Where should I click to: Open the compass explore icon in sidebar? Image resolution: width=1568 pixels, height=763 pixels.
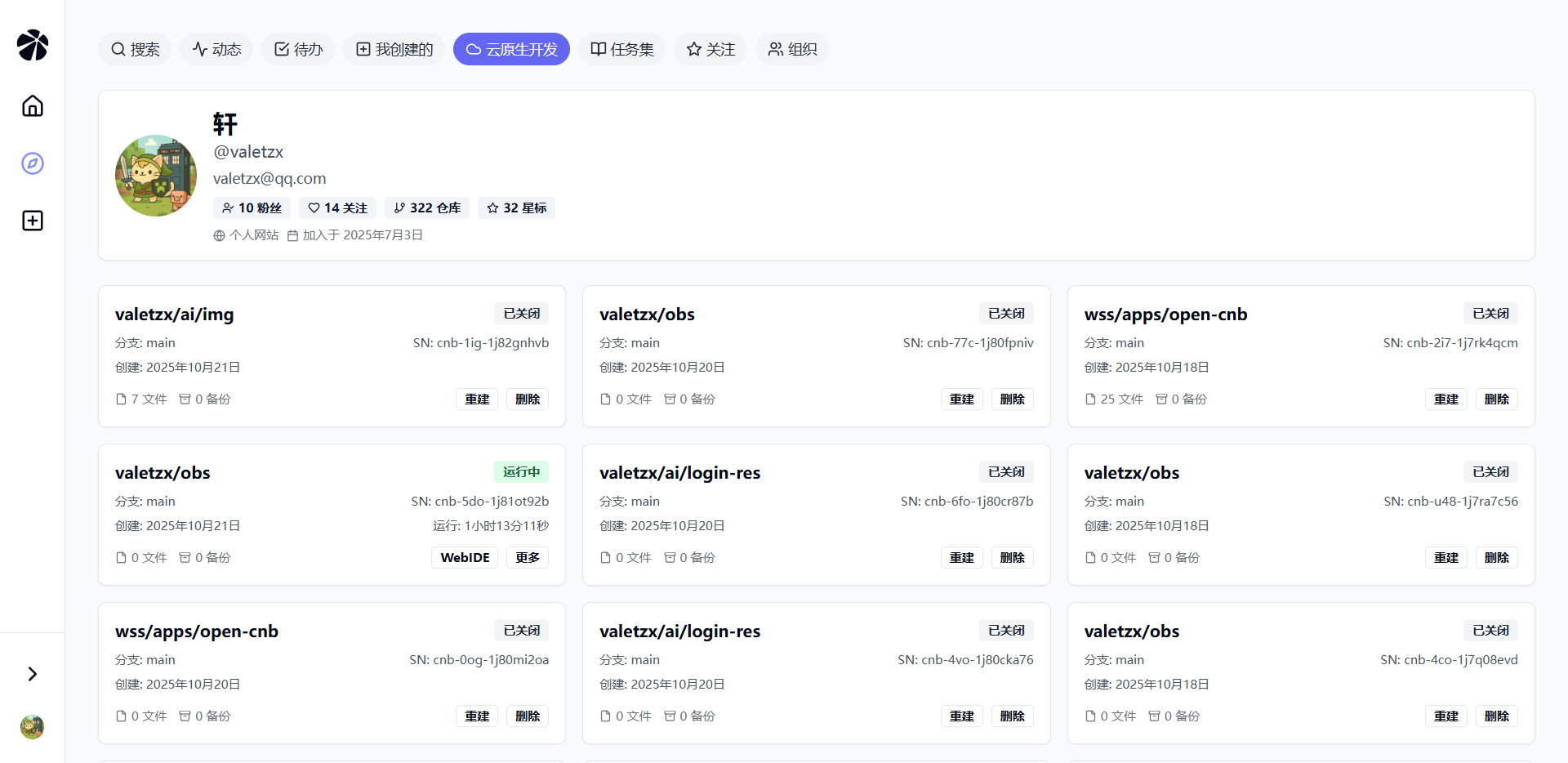click(32, 163)
